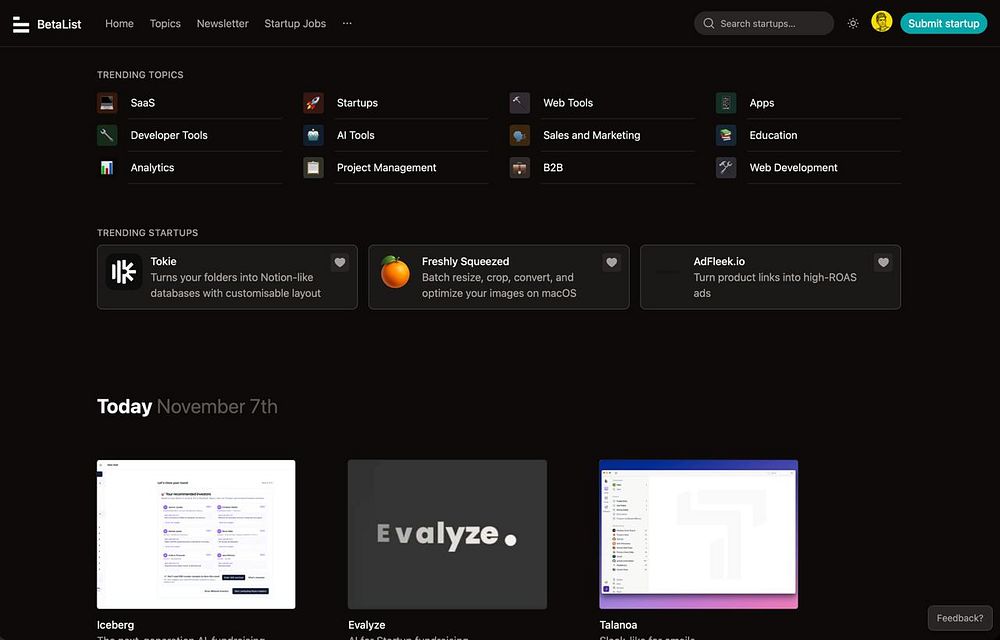Click the Apps phone icon
The width and height of the screenshot is (1000, 640).
pyautogui.click(x=726, y=103)
